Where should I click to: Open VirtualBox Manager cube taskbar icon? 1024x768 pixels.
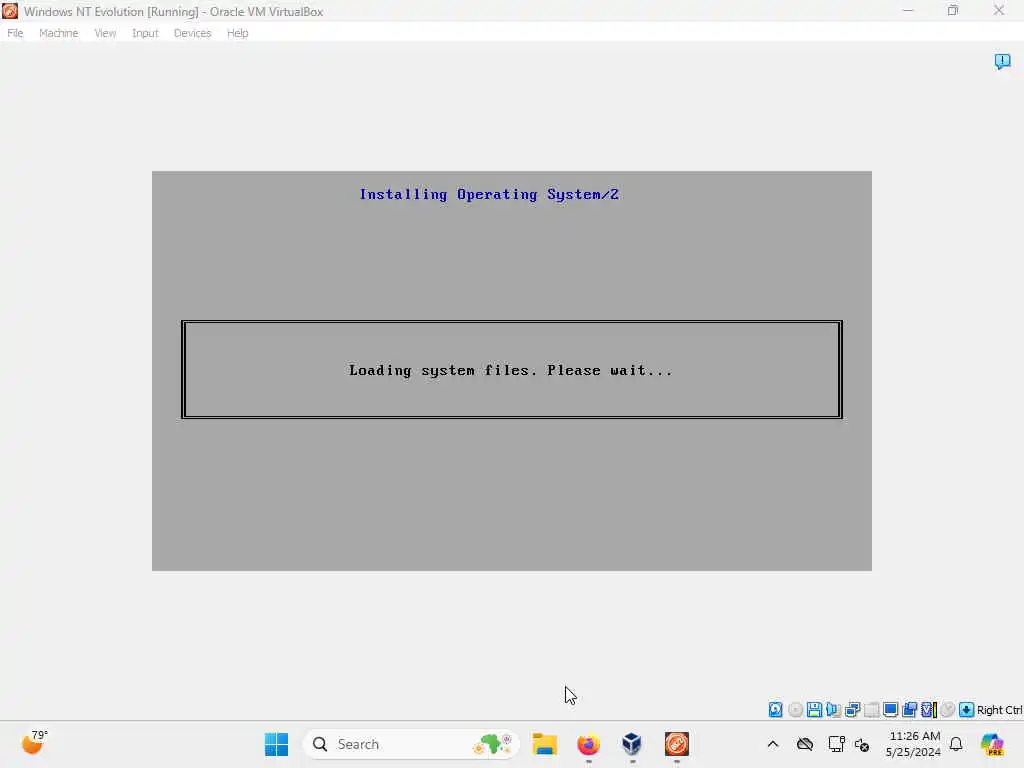click(632, 744)
